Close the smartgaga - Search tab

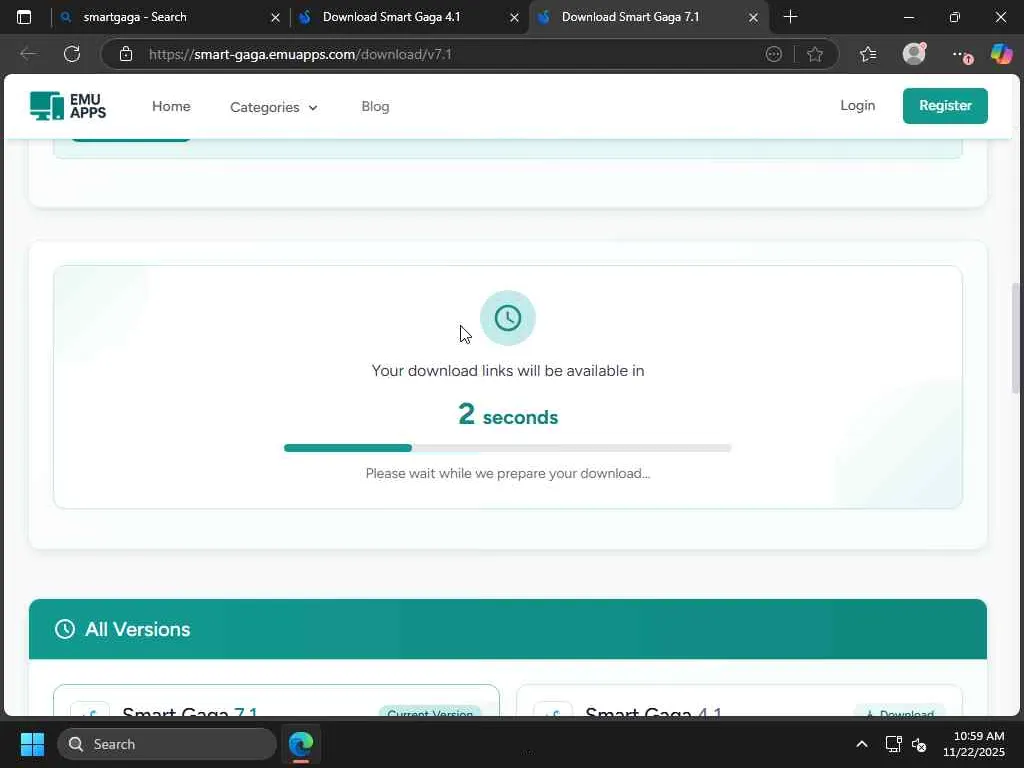(275, 18)
